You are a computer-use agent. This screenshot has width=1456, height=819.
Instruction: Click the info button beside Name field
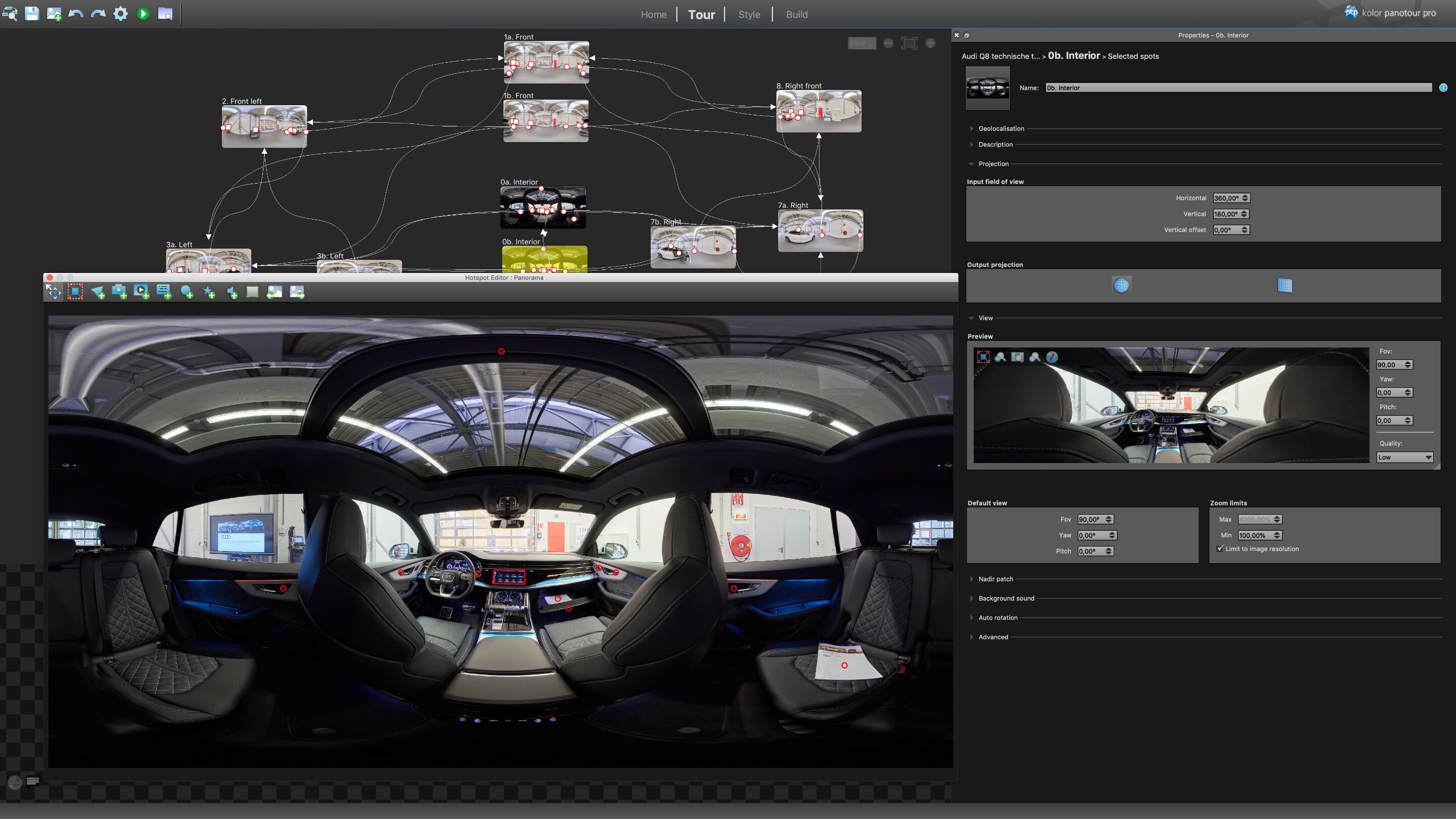pyautogui.click(x=1443, y=87)
